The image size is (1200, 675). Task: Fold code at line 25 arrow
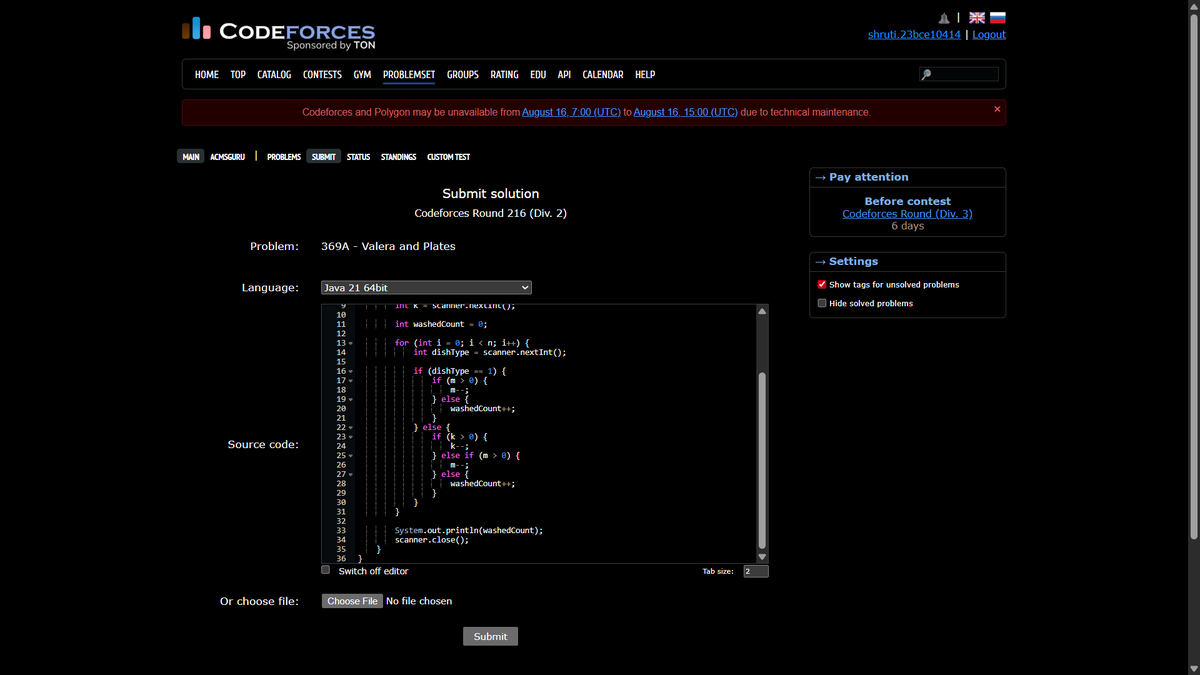coord(352,456)
